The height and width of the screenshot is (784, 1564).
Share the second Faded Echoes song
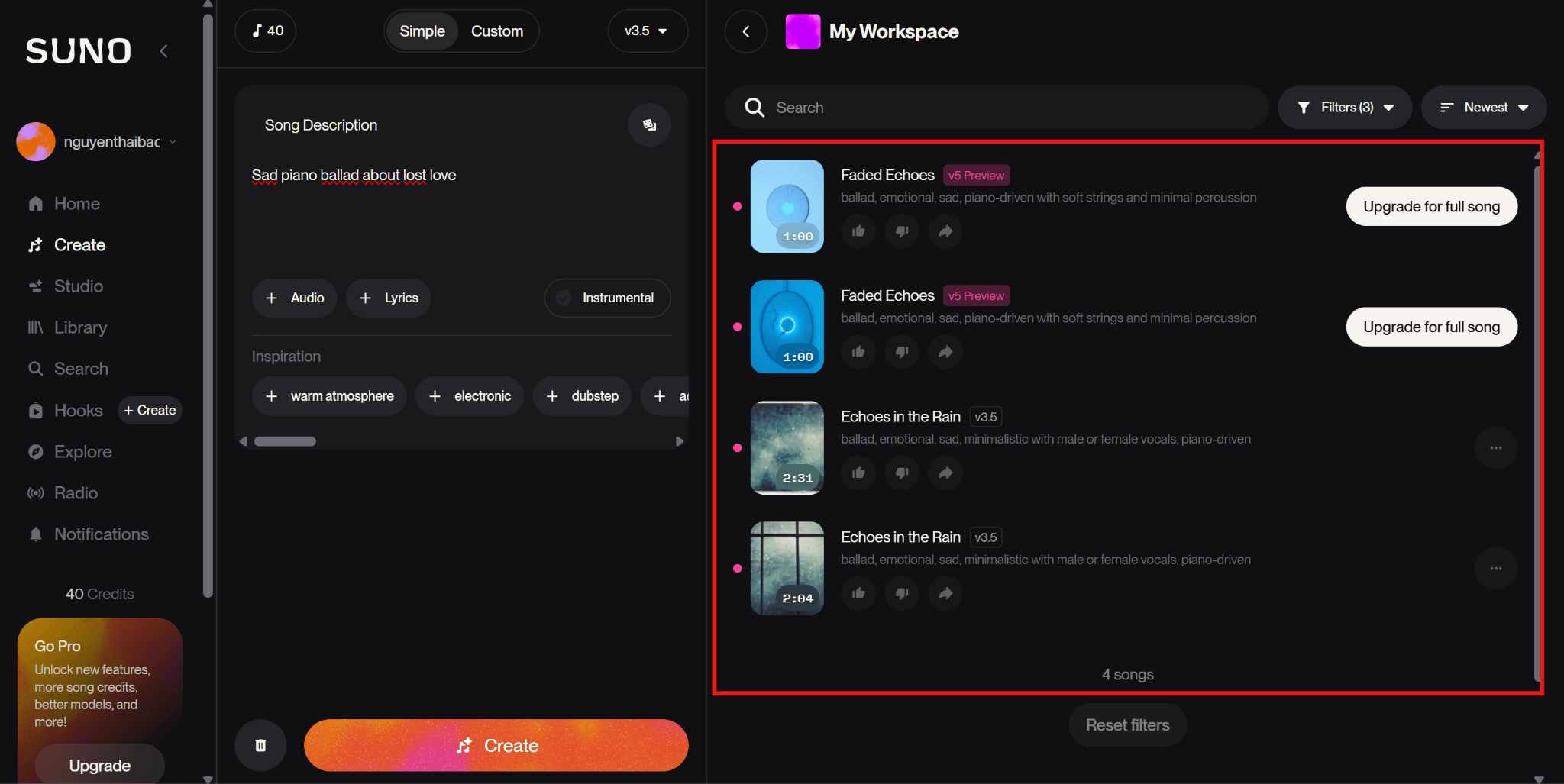coord(945,352)
